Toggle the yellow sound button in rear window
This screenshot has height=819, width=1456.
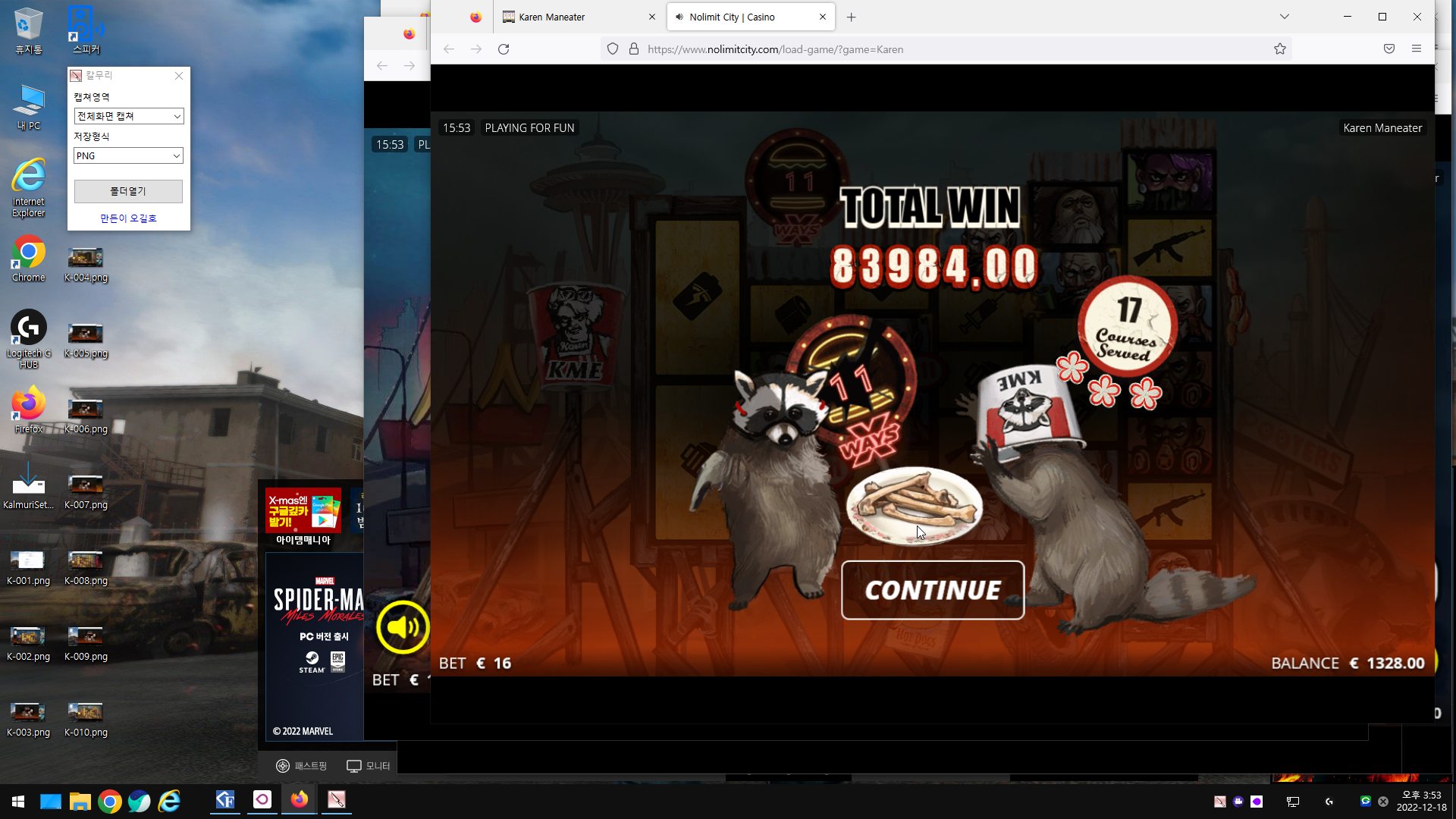[403, 627]
